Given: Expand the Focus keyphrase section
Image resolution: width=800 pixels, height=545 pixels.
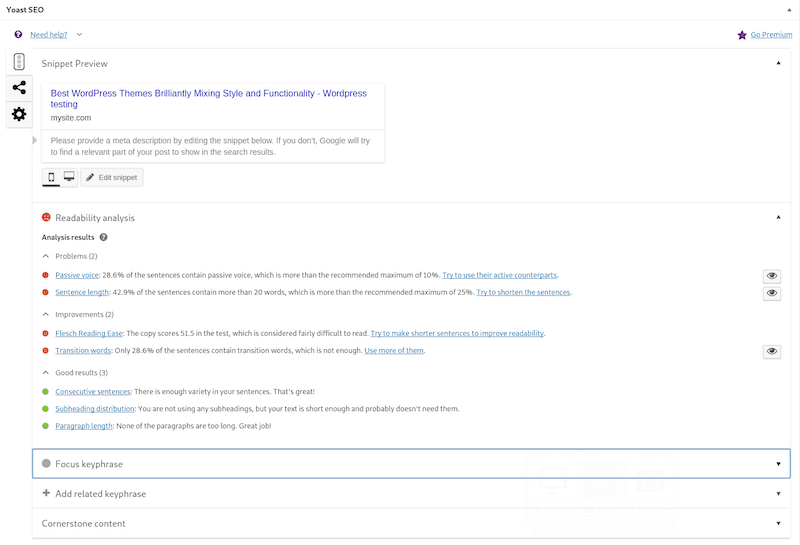Looking at the screenshot, I should pos(411,464).
